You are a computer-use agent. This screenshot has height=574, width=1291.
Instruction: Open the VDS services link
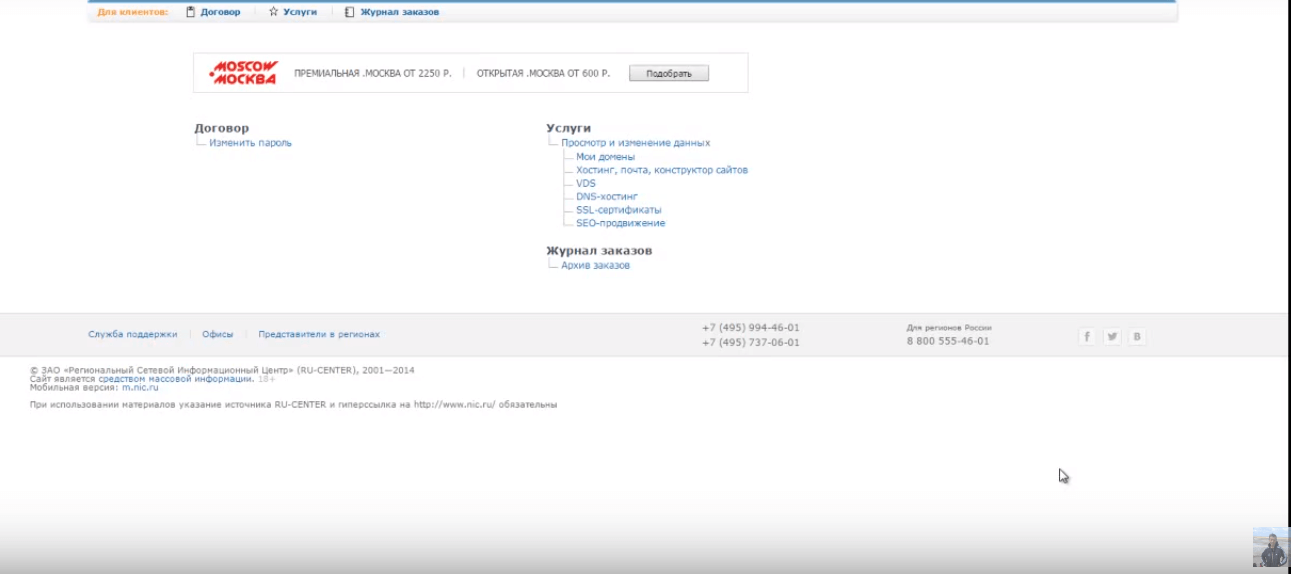point(586,184)
